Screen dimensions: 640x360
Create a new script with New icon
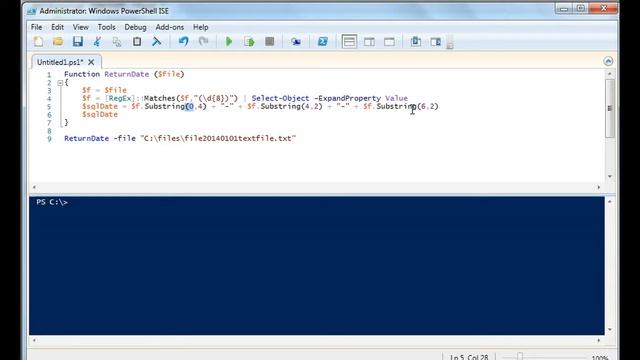pyautogui.click(x=38, y=41)
